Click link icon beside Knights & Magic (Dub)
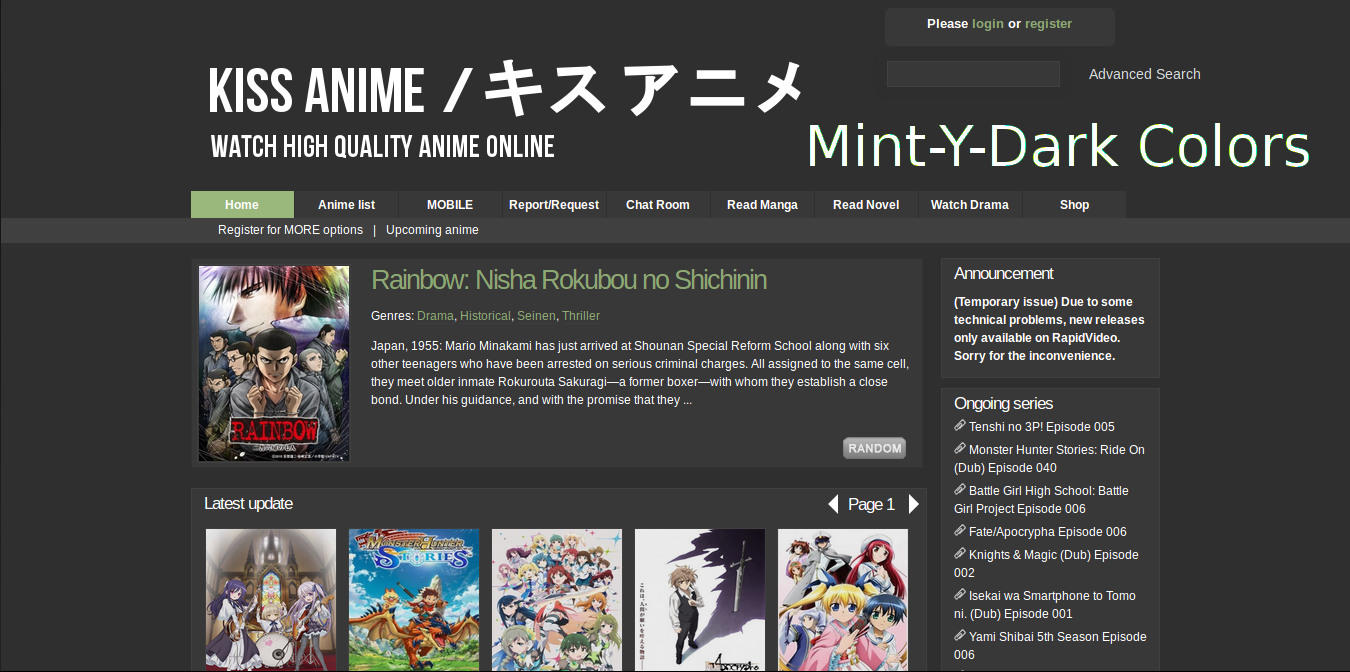 click(x=960, y=554)
